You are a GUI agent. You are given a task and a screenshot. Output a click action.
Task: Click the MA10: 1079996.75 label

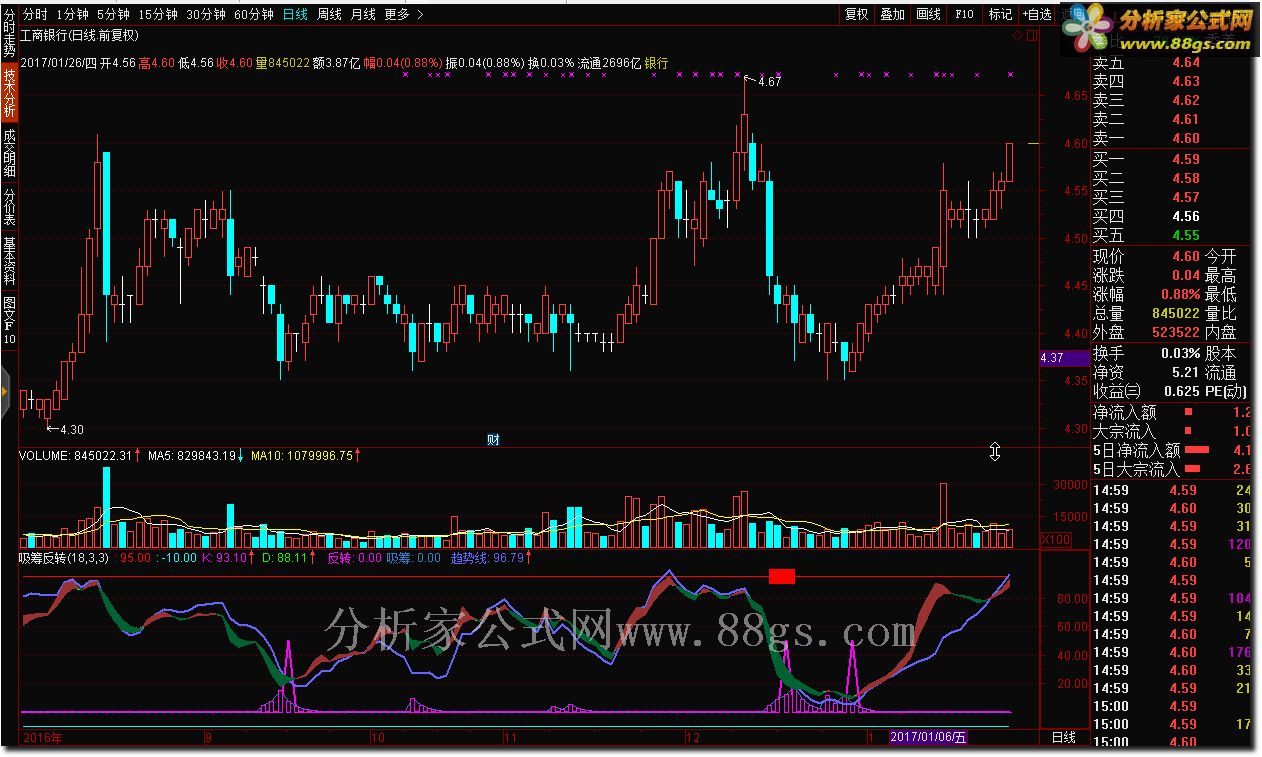point(302,456)
